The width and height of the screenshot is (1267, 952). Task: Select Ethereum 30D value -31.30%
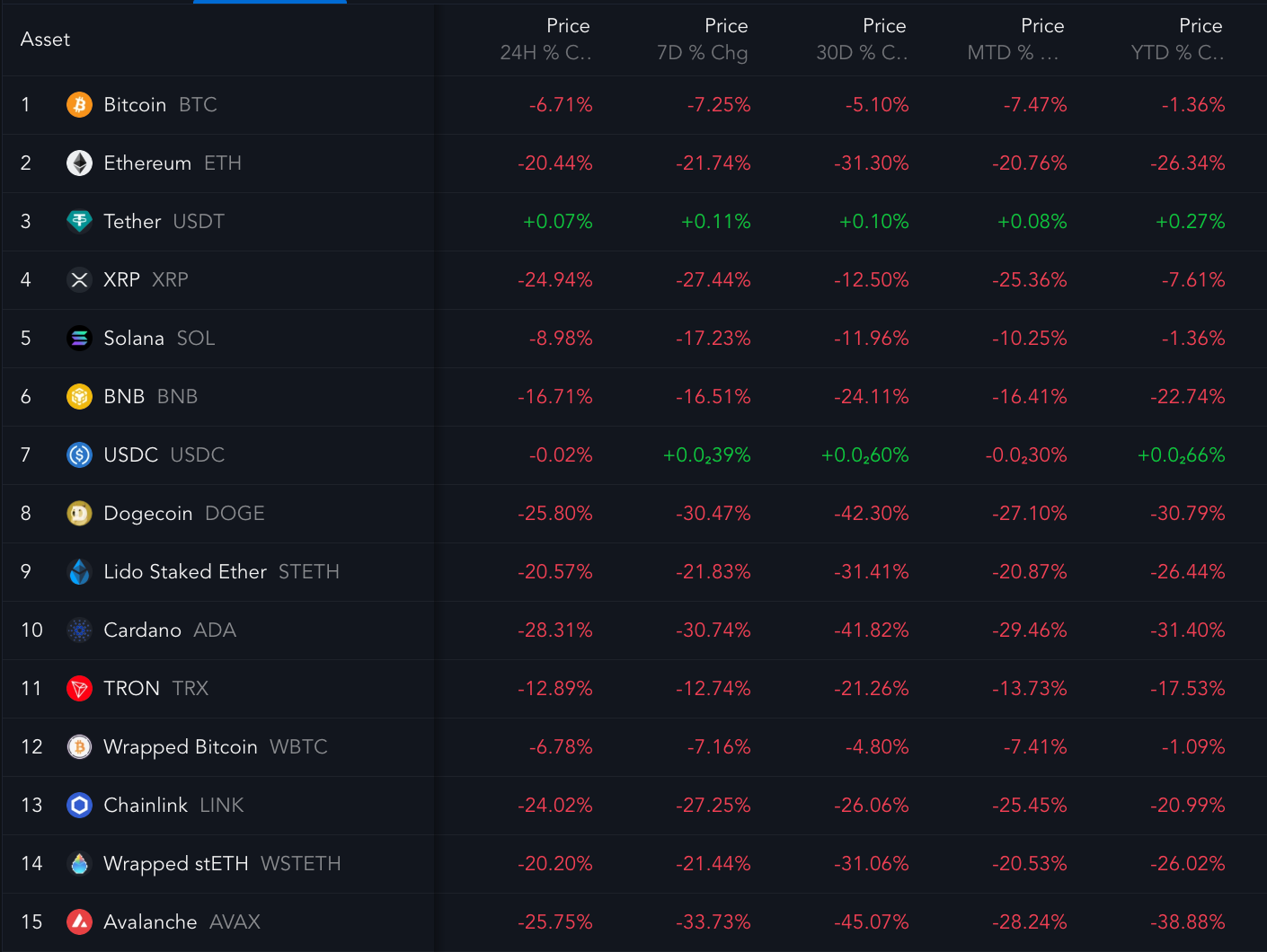click(871, 163)
